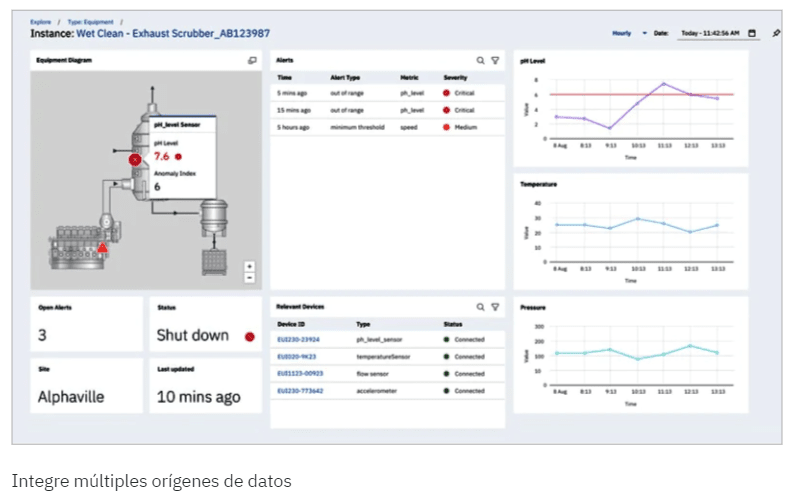Open device EUI230-773642

[300, 391]
